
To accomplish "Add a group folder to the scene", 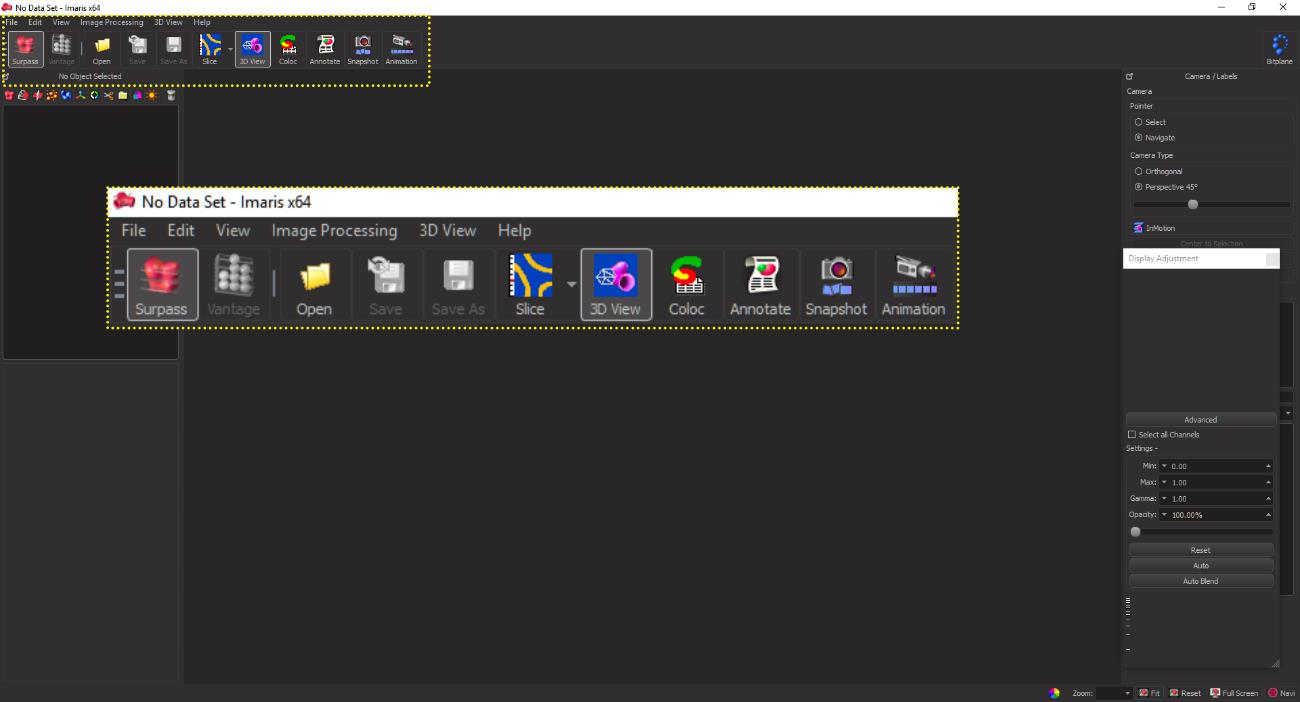I will pyautogui.click(x=123, y=96).
